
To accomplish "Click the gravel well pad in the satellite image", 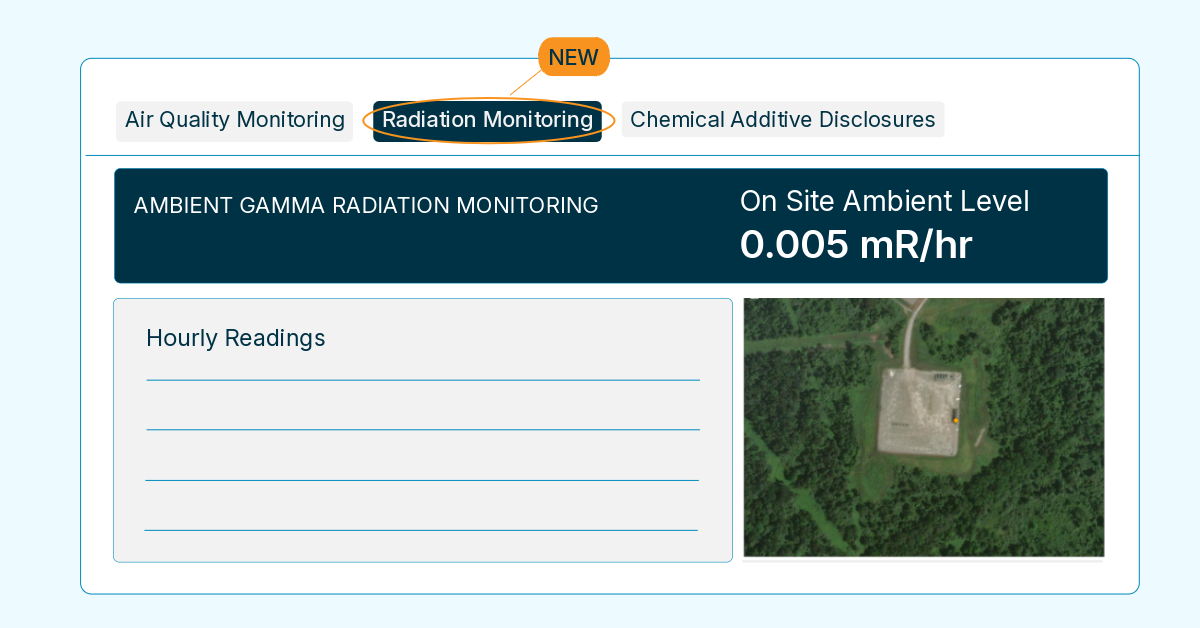I will 918,412.
